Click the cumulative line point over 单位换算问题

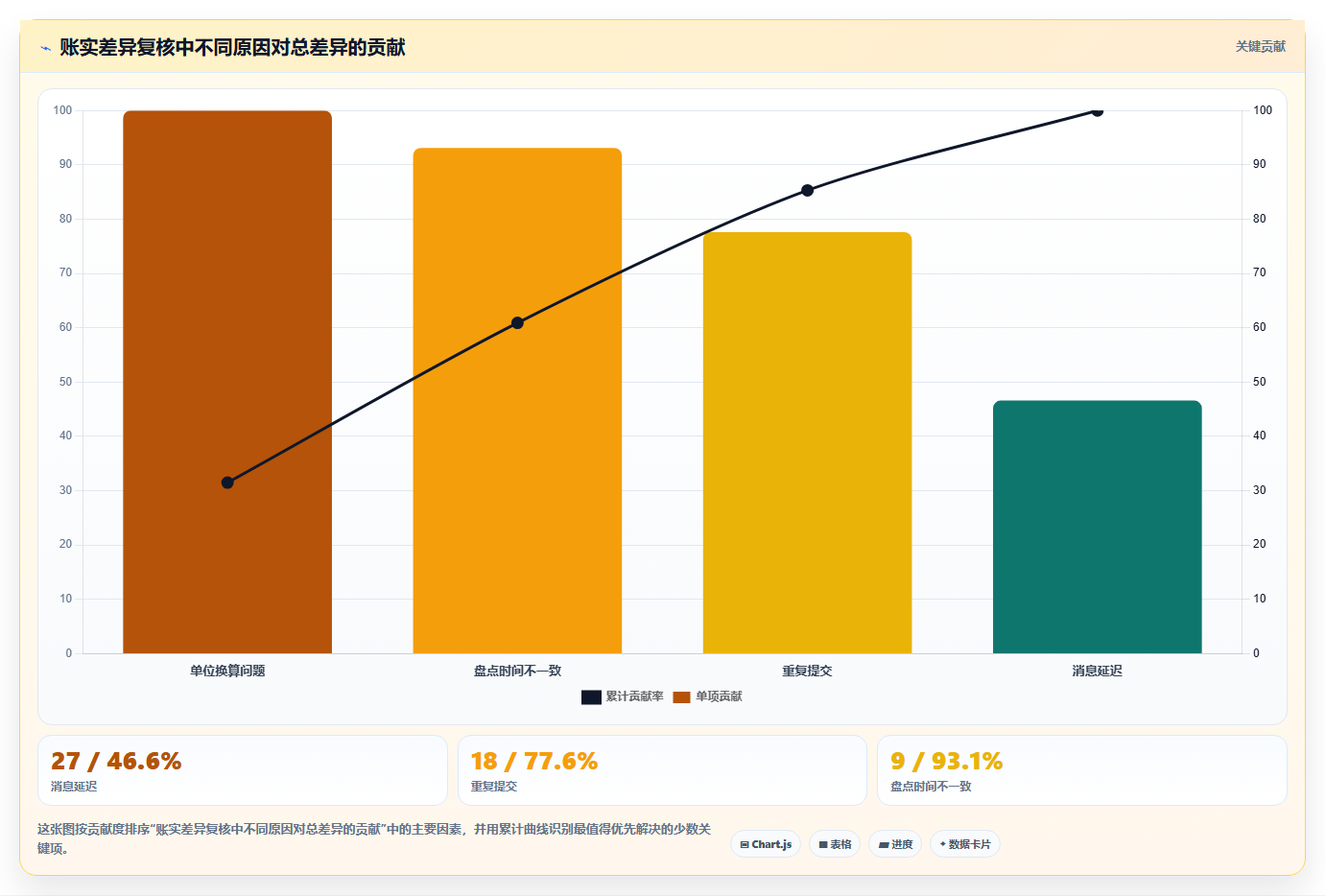pos(227,483)
